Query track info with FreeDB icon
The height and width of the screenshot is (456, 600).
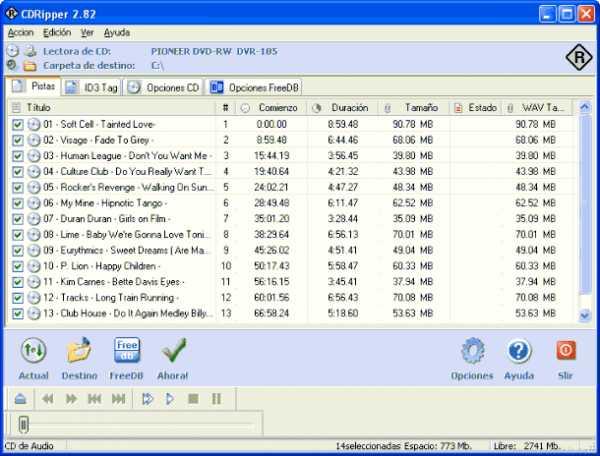coord(127,350)
